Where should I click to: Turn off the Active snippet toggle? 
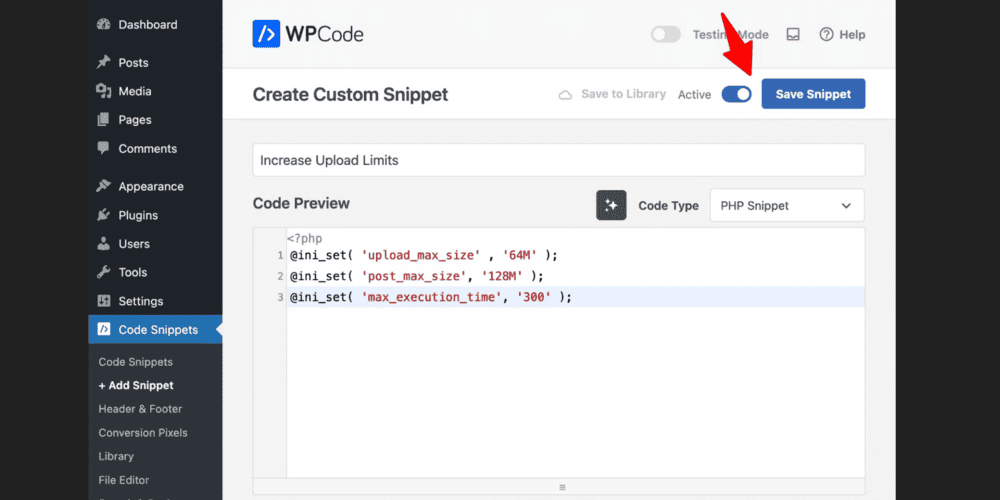[x=736, y=94]
